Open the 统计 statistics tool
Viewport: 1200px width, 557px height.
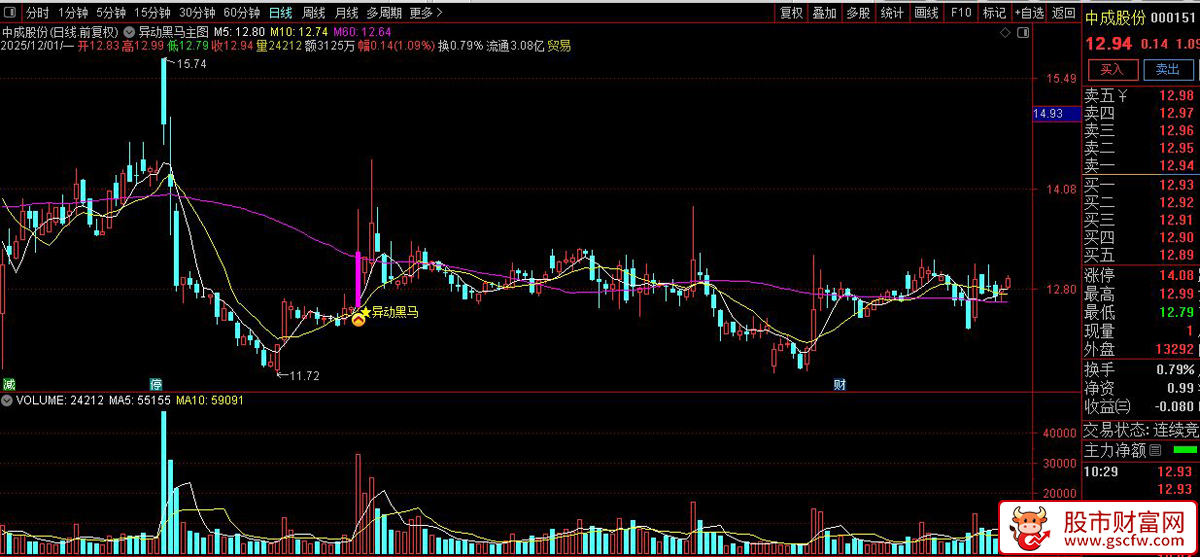892,13
